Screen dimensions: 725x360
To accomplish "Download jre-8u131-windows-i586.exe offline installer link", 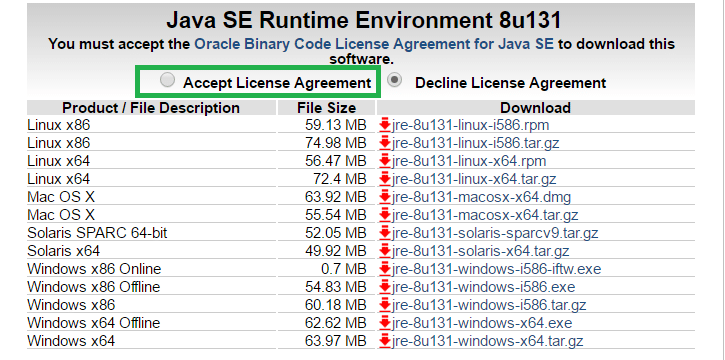I will click(483, 287).
